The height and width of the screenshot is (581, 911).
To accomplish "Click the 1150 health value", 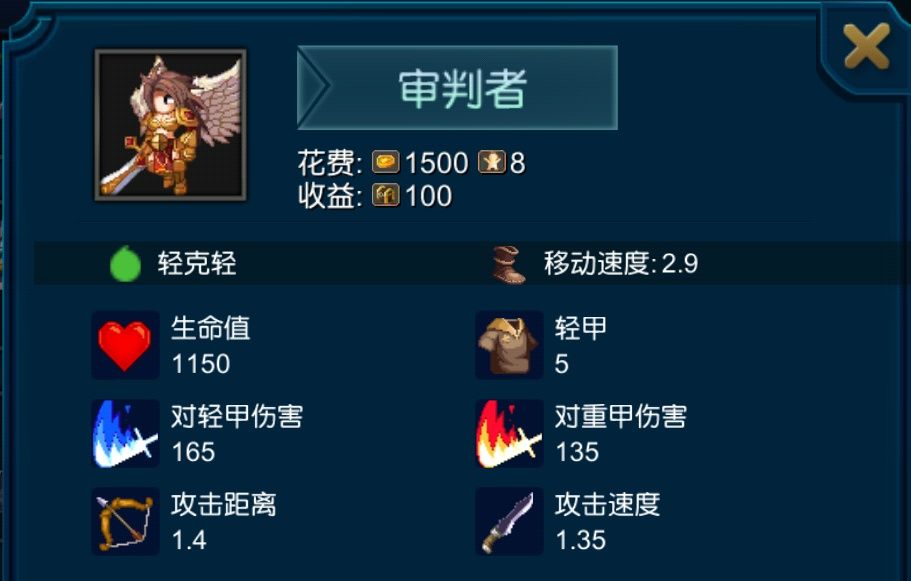I will click(x=201, y=364).
